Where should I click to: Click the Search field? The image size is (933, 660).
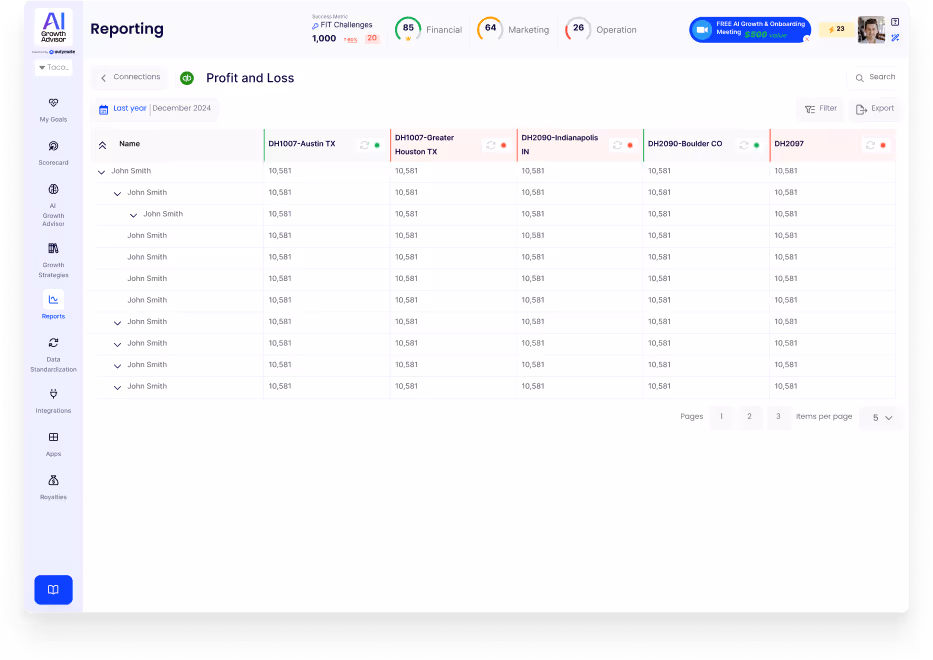(x=874, y=77)
